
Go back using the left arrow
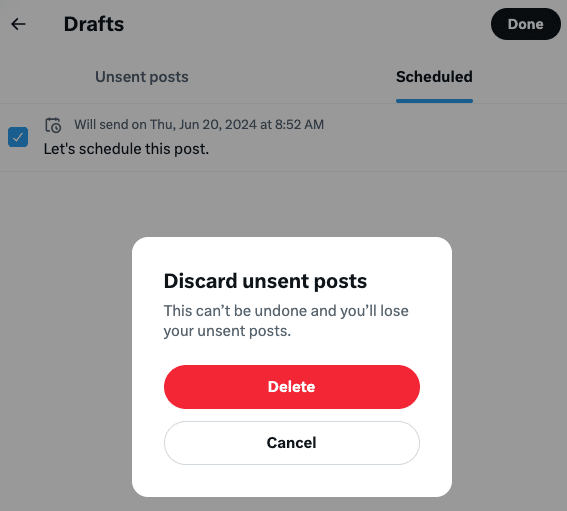click(18, 24)
